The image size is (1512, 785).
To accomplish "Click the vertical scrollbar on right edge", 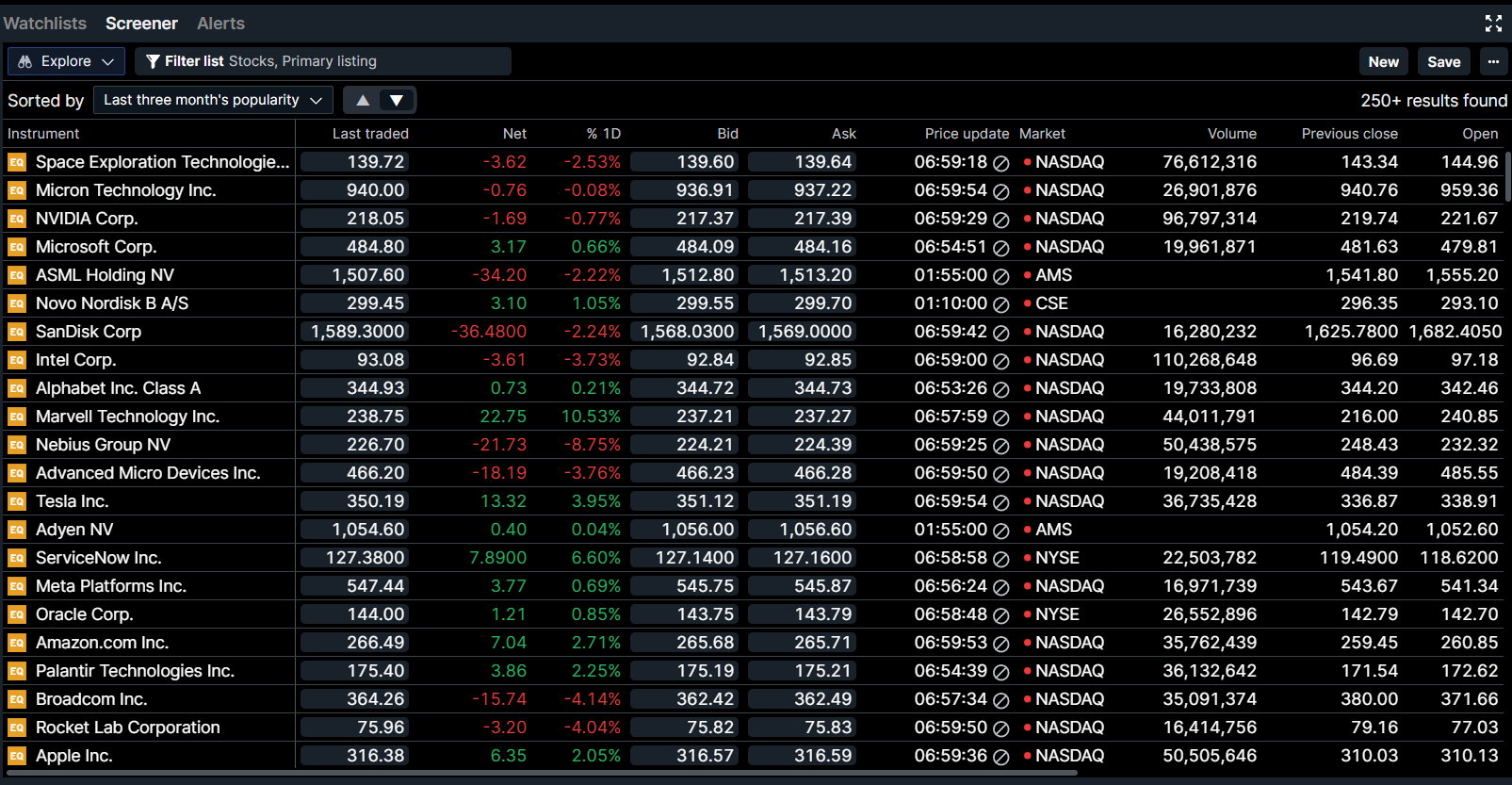I will click(1507, 176).
